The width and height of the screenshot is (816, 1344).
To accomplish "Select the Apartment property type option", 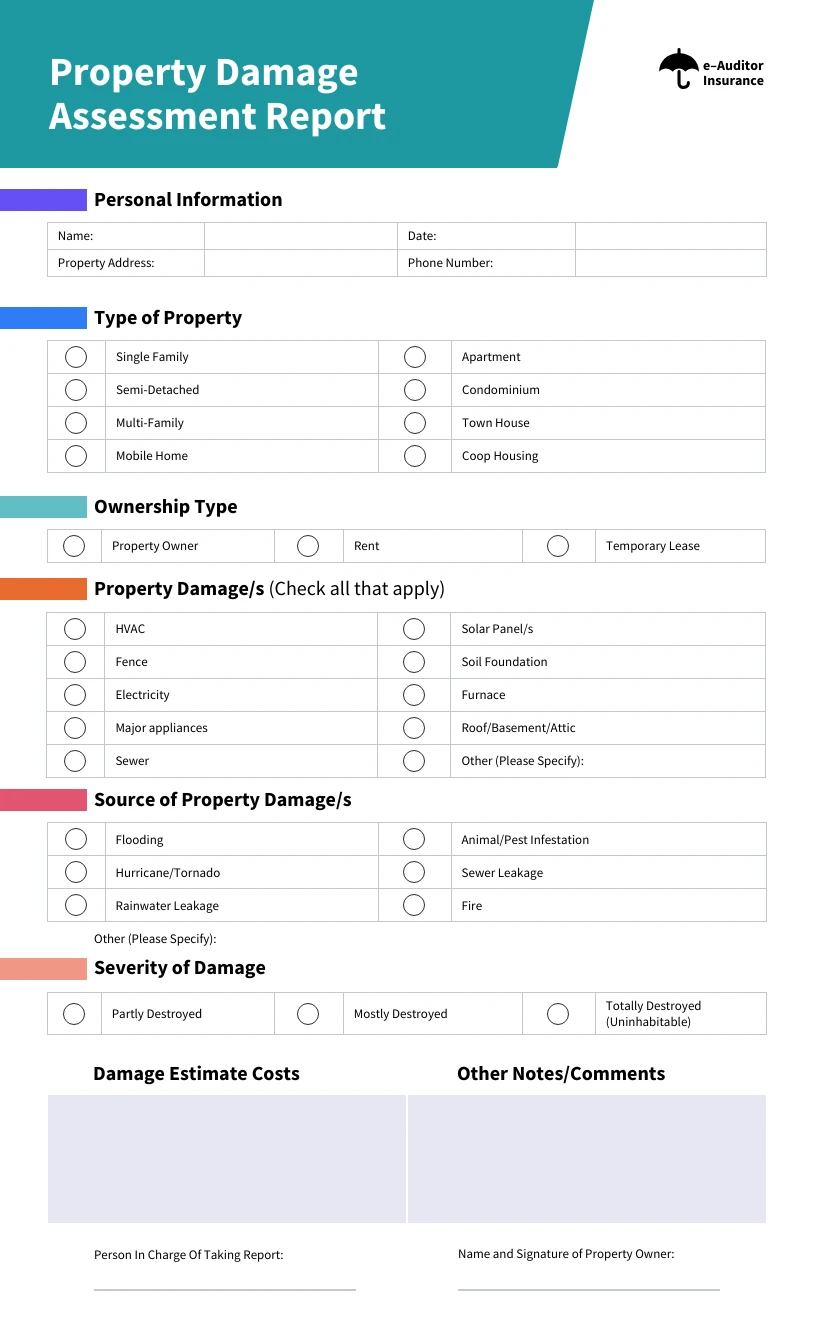I will pos(415,357).
